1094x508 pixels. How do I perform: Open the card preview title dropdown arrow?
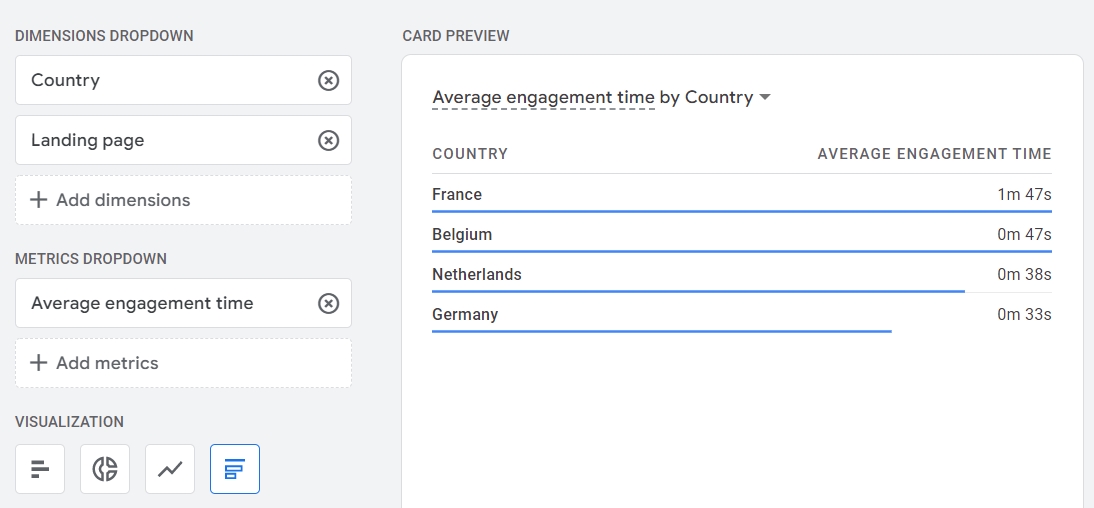tap(765, 97)
